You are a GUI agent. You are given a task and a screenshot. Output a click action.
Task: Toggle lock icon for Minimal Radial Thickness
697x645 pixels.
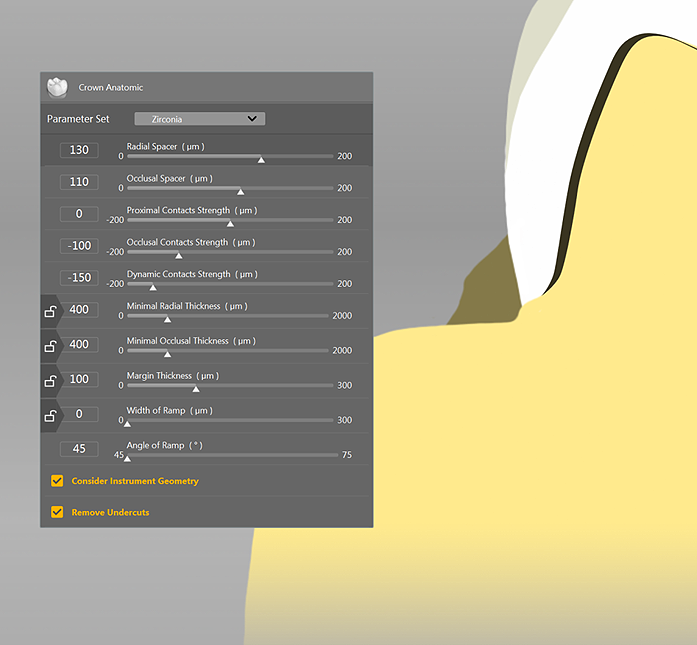point(50,311)
